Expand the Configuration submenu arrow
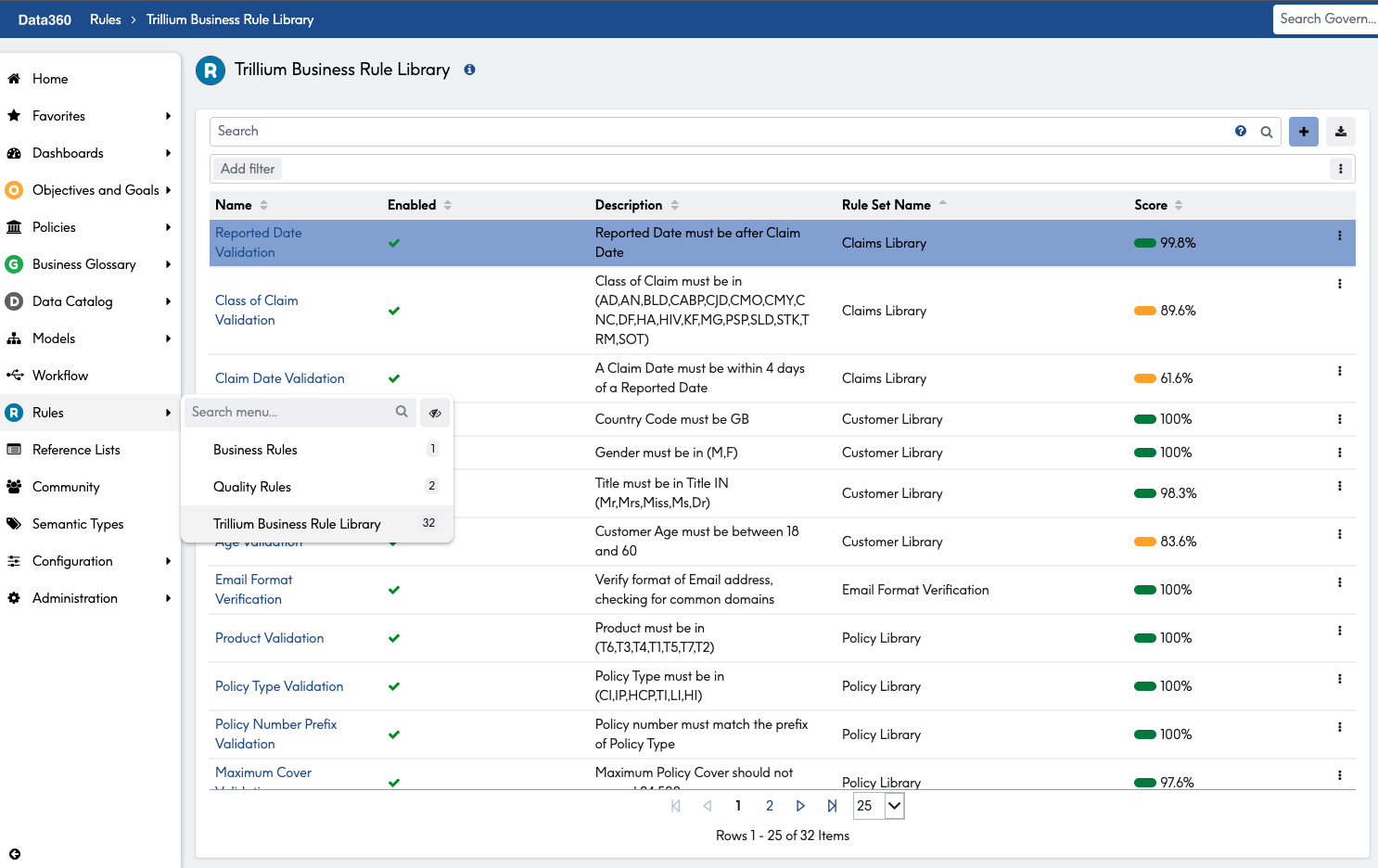Viewport: 1378px width, 868px height. [x=168, y=561]
